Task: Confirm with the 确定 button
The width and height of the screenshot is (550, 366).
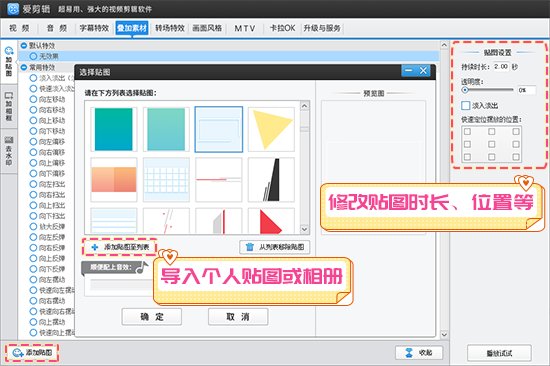Action: 152,317
